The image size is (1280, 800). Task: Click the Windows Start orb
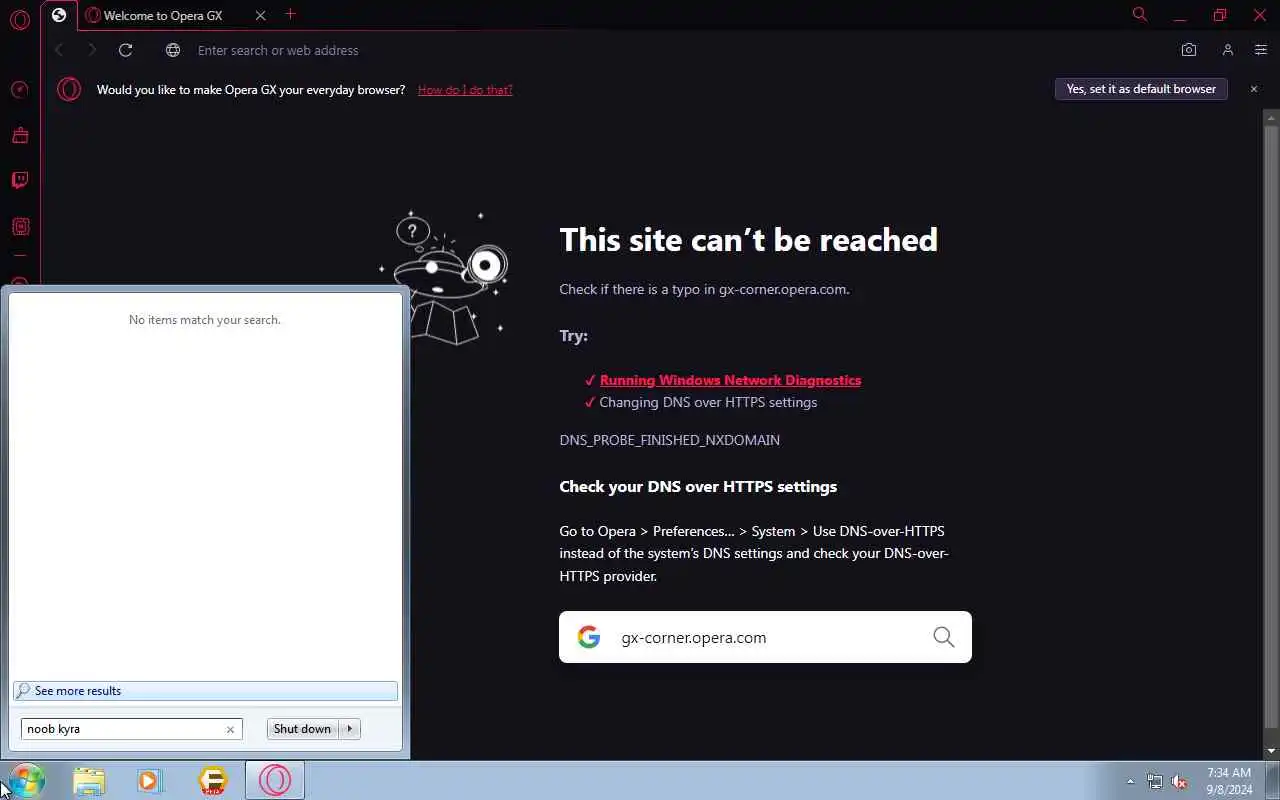[x=26, y=780]
